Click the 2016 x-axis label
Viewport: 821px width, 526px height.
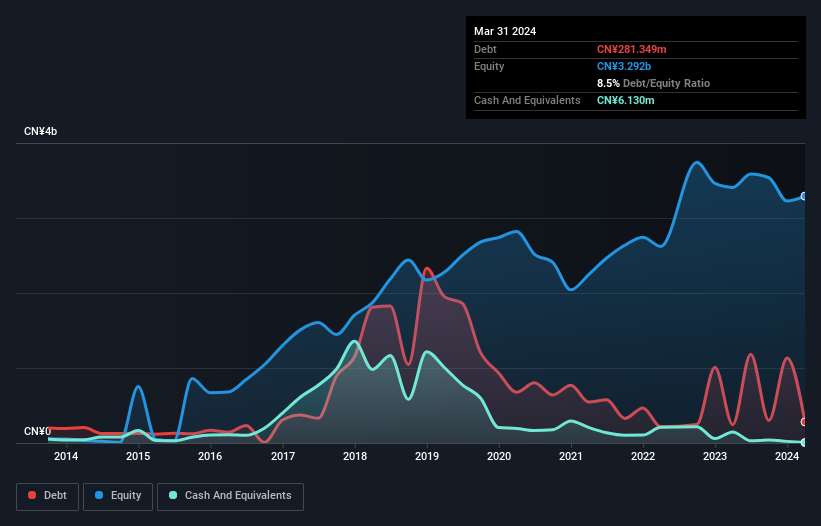pyautogui.click(x=210, y=456)
